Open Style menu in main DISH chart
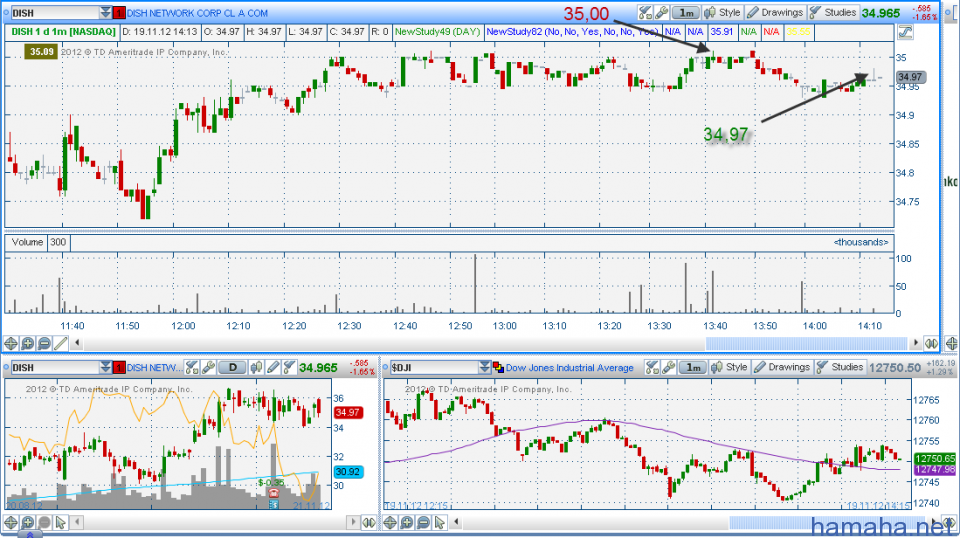The height and width of the screenshot is (538, 960). pyautogui.click(x=722, y=12)
